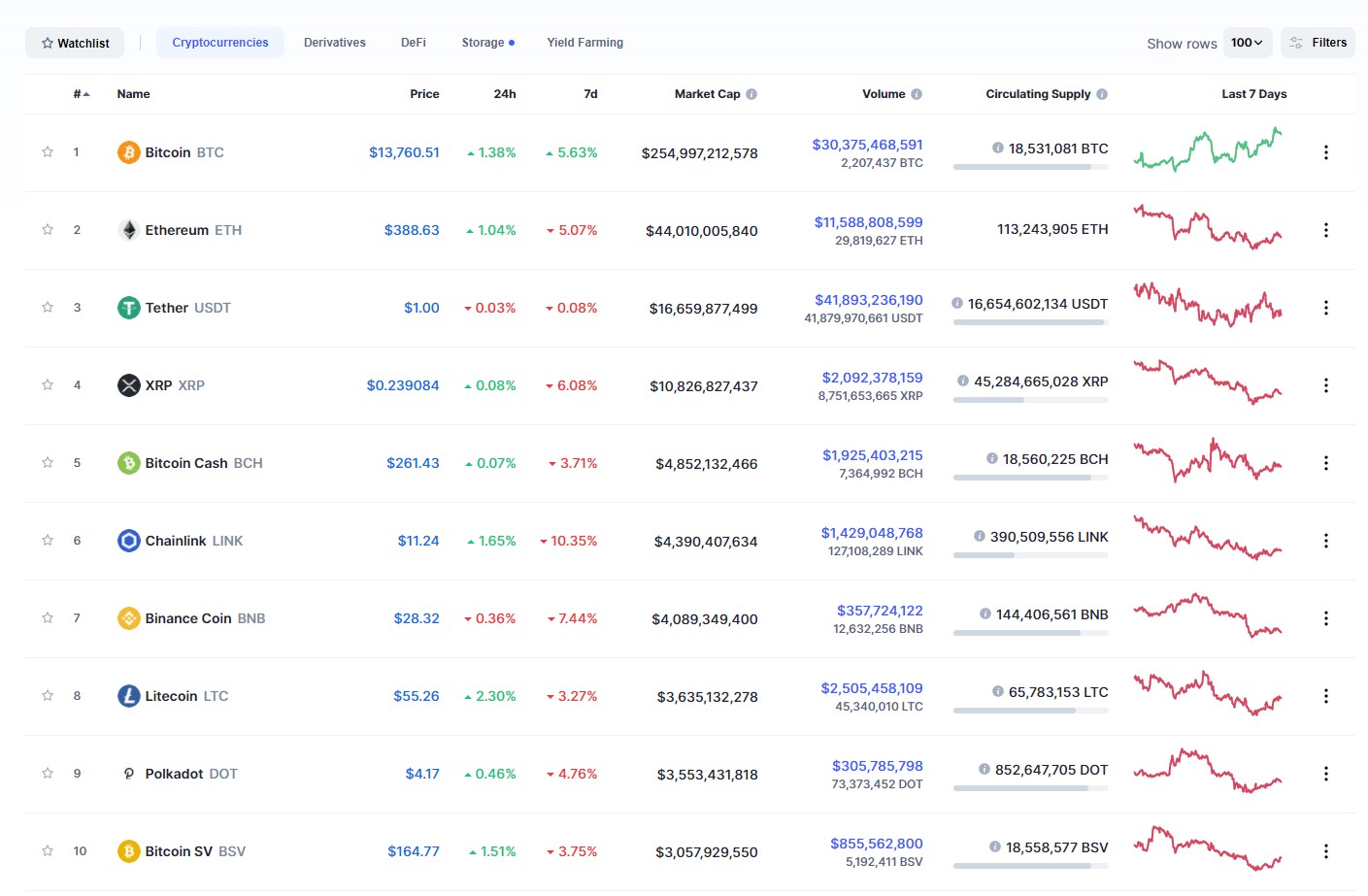This screenshot has width=1368, height=896.
Task: Click the Bitcoin Cash logo icon
Action: click(x=128, y=463)
